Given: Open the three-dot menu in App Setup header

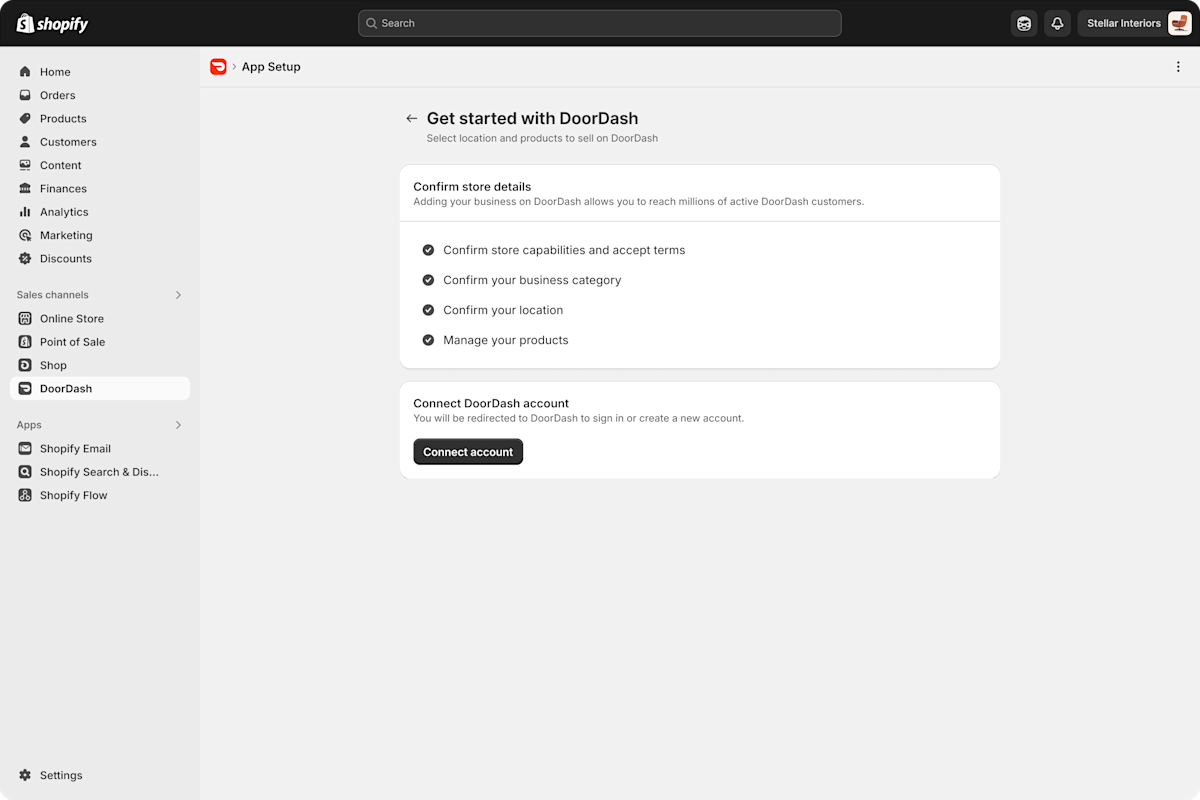Looking at the screenshot, I should (1178, 67).
